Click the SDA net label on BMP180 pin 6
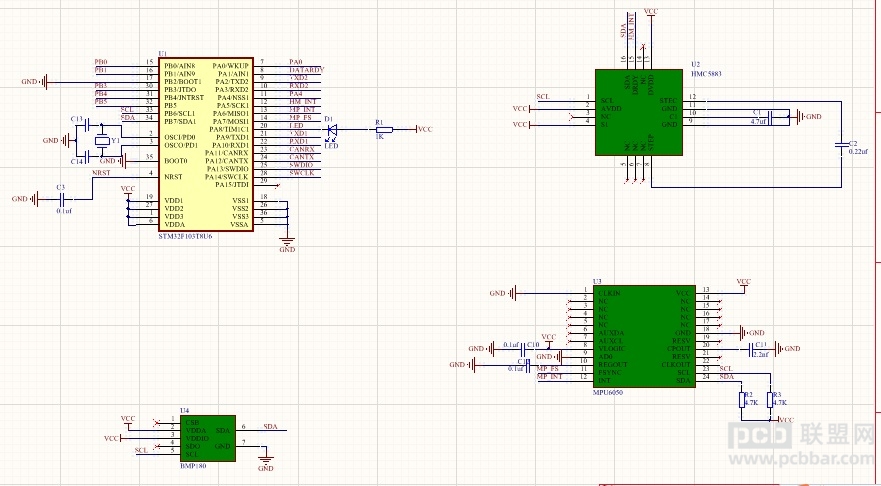881x486 pixels. click(x=270, y=427)
